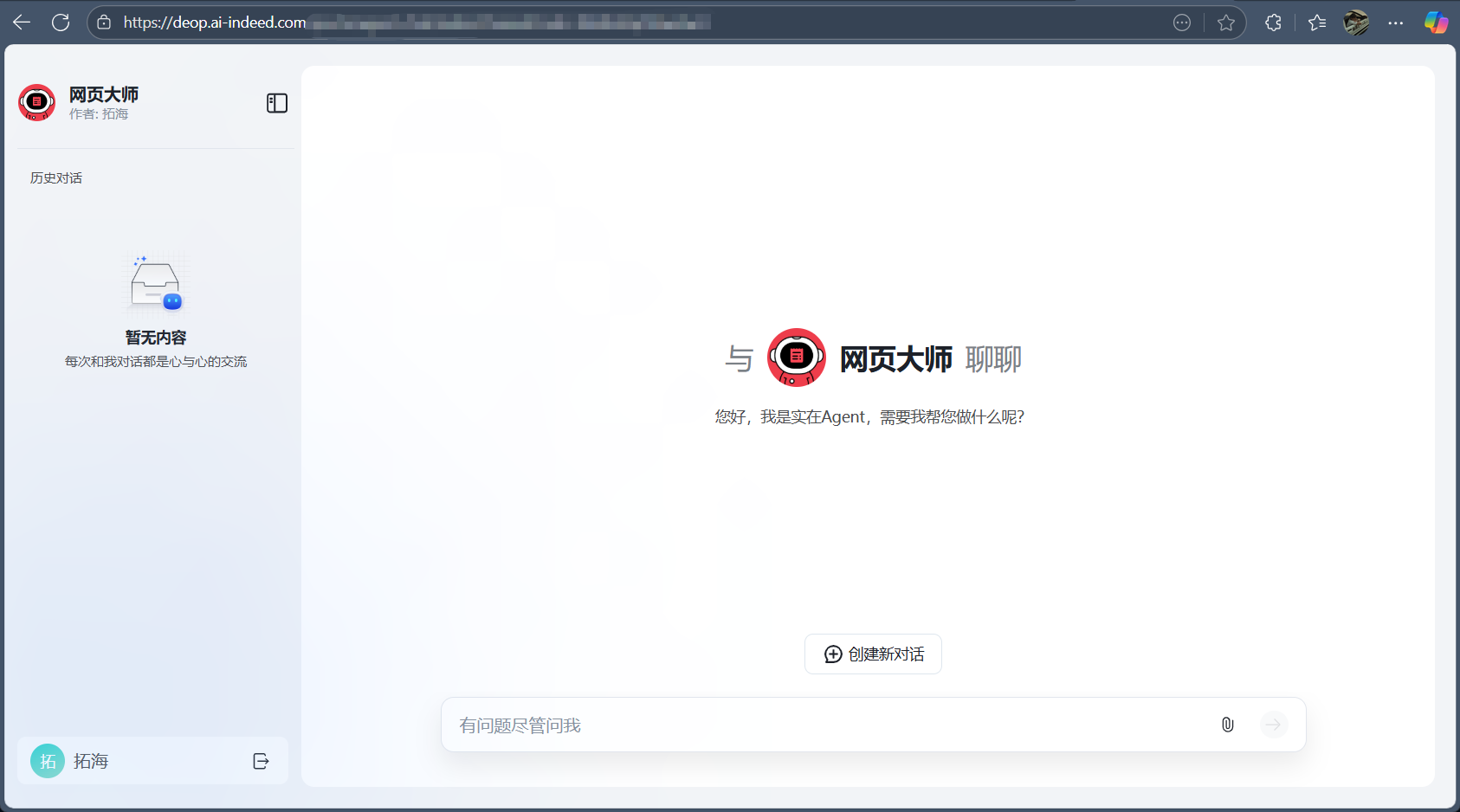
Task: Click the 创建新对话 button
Action: 873,654
